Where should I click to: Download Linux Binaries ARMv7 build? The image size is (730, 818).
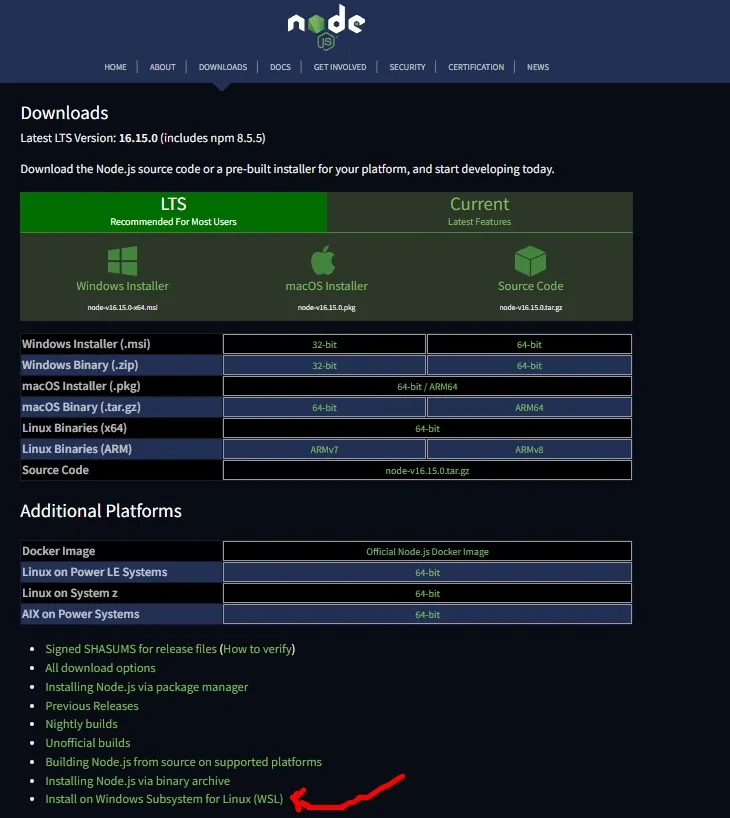(x=324, y=450)
